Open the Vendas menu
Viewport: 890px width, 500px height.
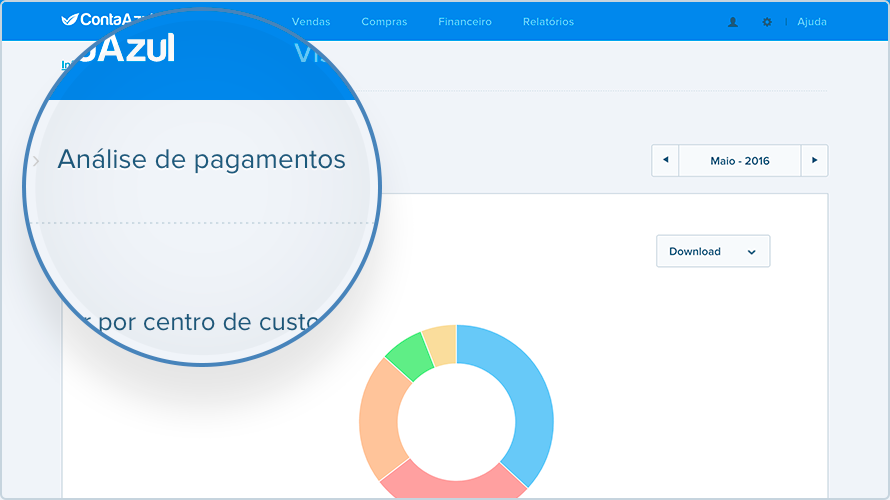point(311,22)
